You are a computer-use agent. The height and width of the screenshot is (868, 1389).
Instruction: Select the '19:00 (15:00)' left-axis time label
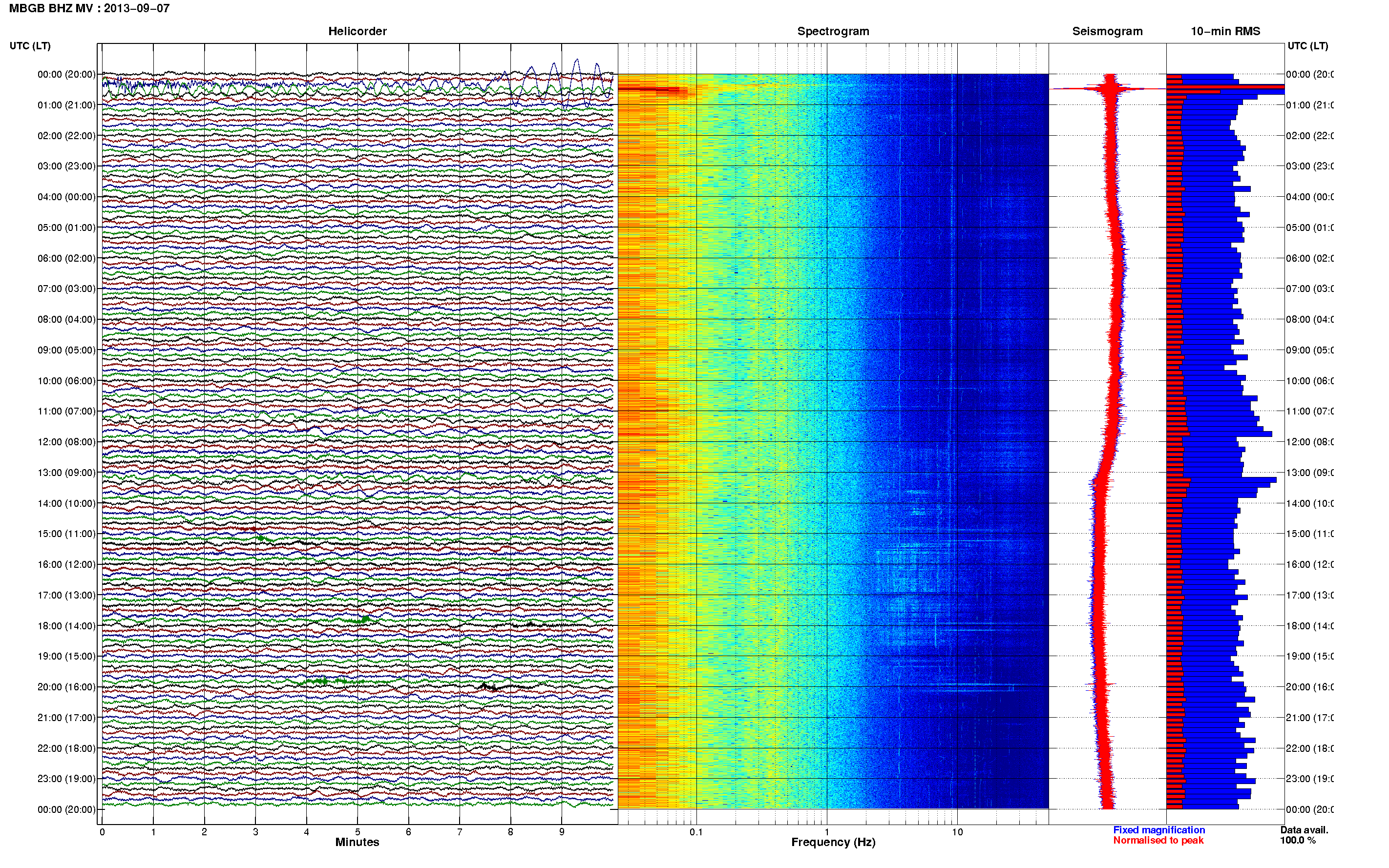coord(66,656)
